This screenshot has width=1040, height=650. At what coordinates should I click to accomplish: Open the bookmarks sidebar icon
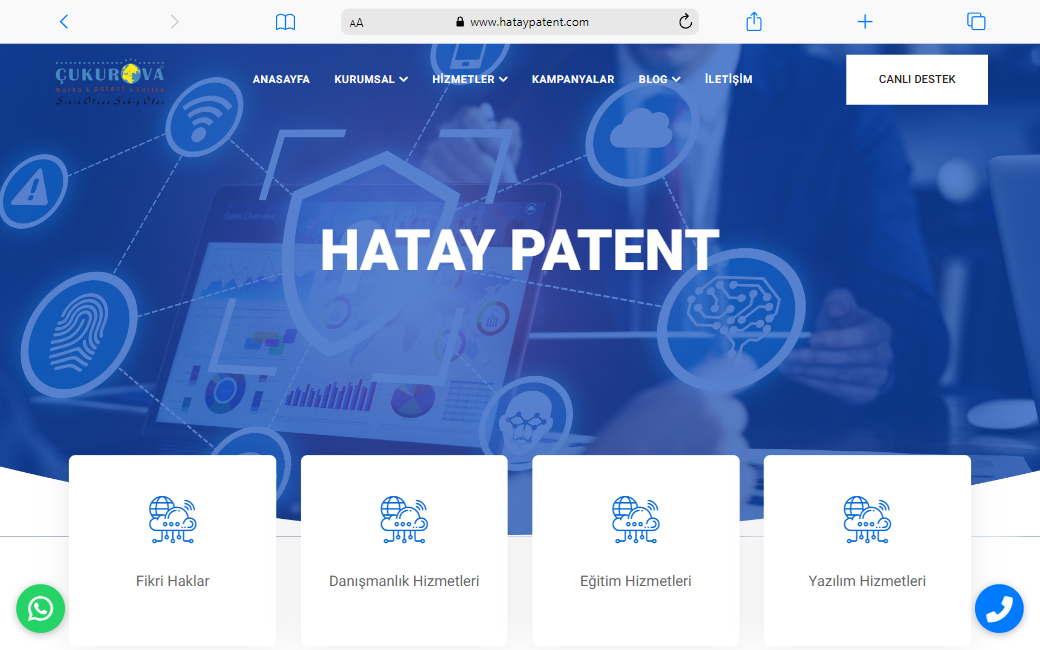[x=286, y=21]
